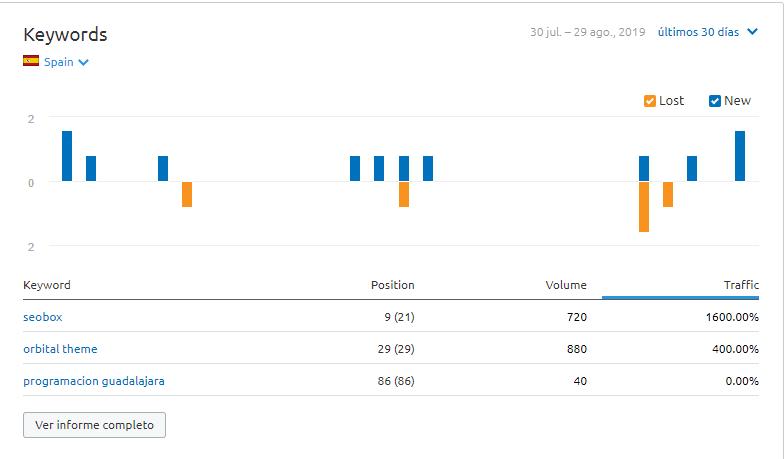This screenshot has height=459, width=784.
Task: Toggle the Lost keywords checkbox
Action: [650, 101]
